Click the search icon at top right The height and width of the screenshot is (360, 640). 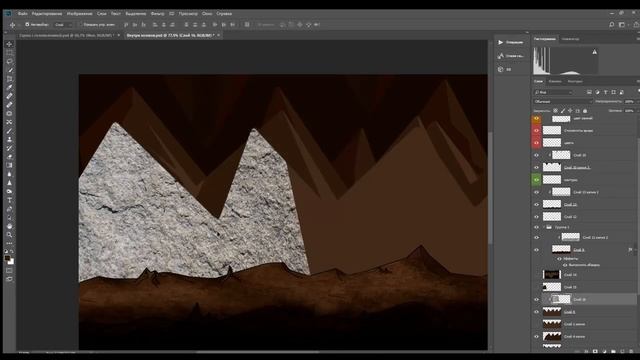[x=611, y=24]
